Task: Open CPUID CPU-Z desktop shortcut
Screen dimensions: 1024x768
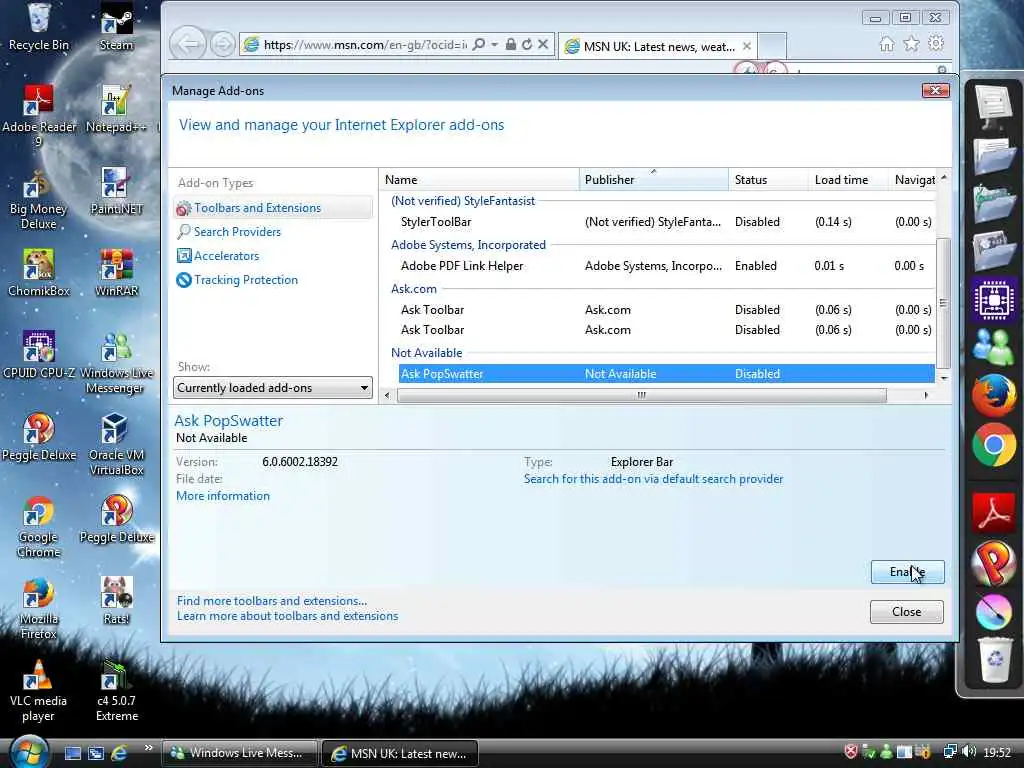Action: pyautogui.click(x=39, y=355)
